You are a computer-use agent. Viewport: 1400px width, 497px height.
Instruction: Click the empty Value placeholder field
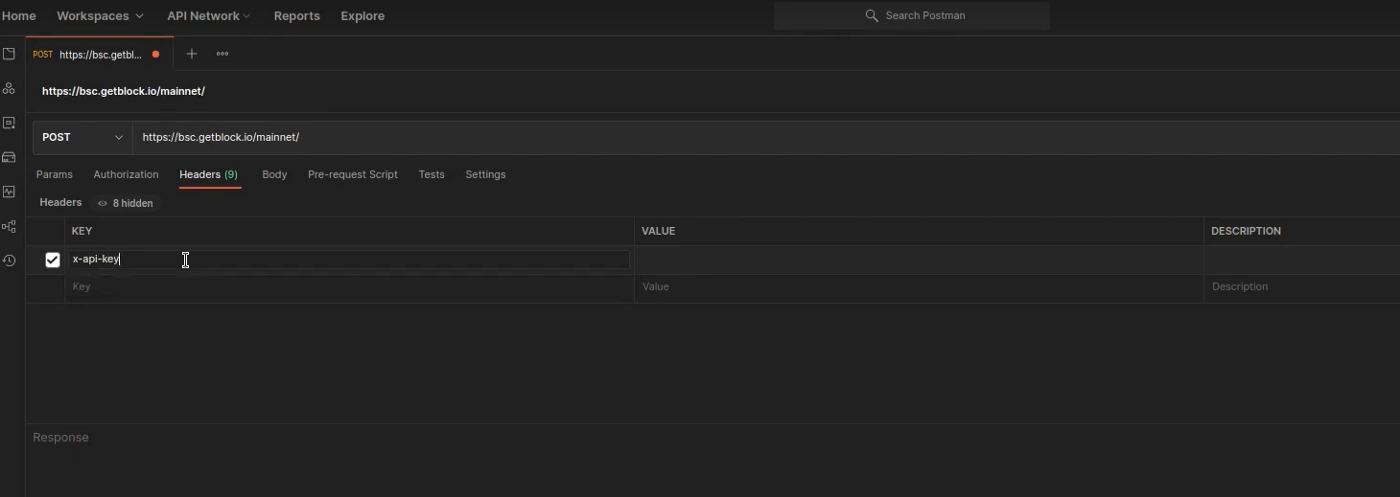point(918,287)
